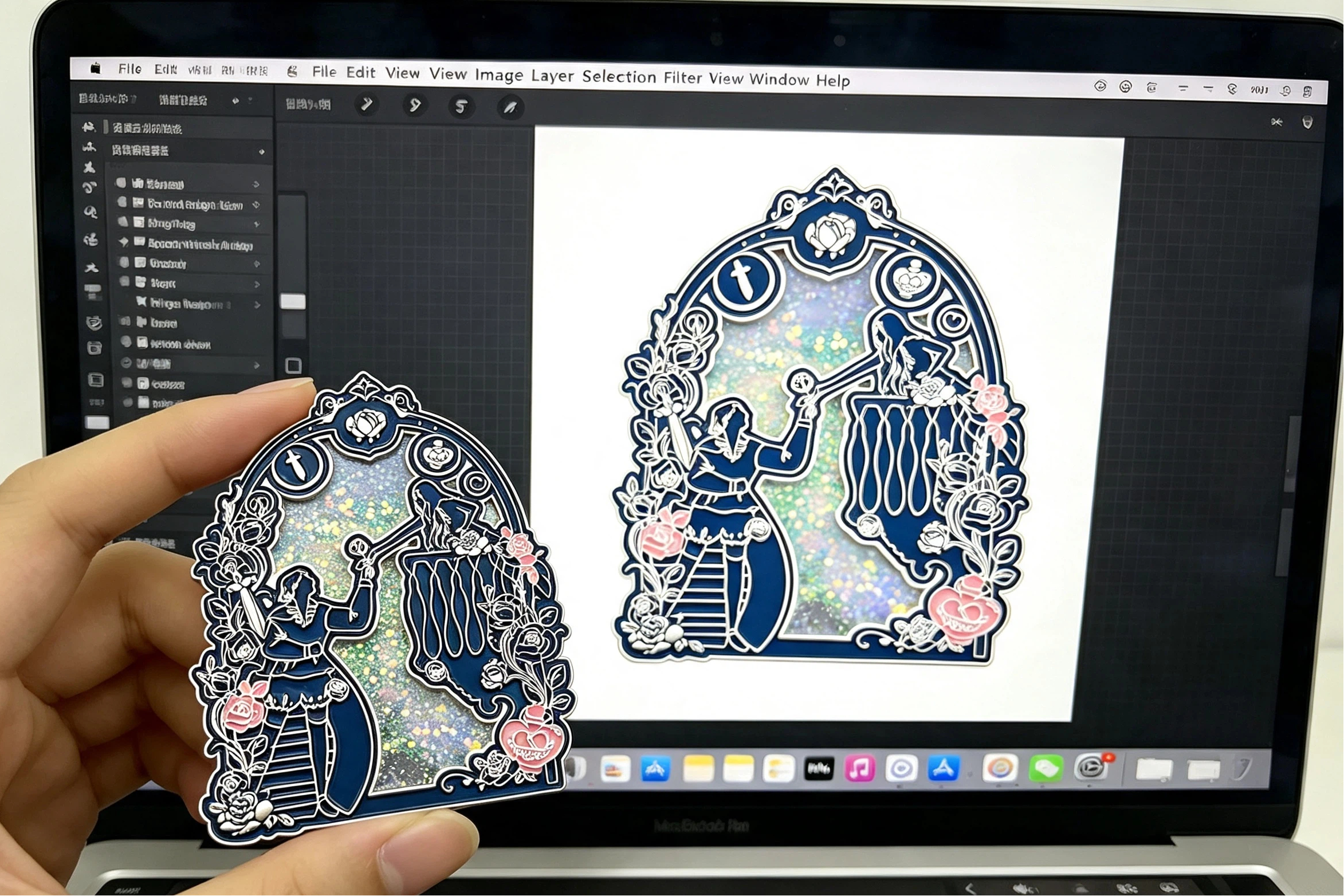Expand the topmost layer row with its arrow
The image size is (1344, 896).
click(256, 184)
